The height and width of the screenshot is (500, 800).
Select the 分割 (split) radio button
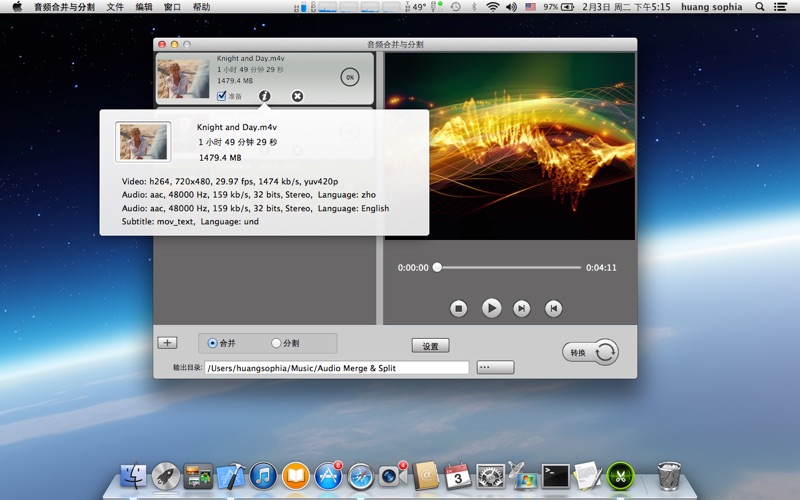pyautogui.click(x=277, y=343)
